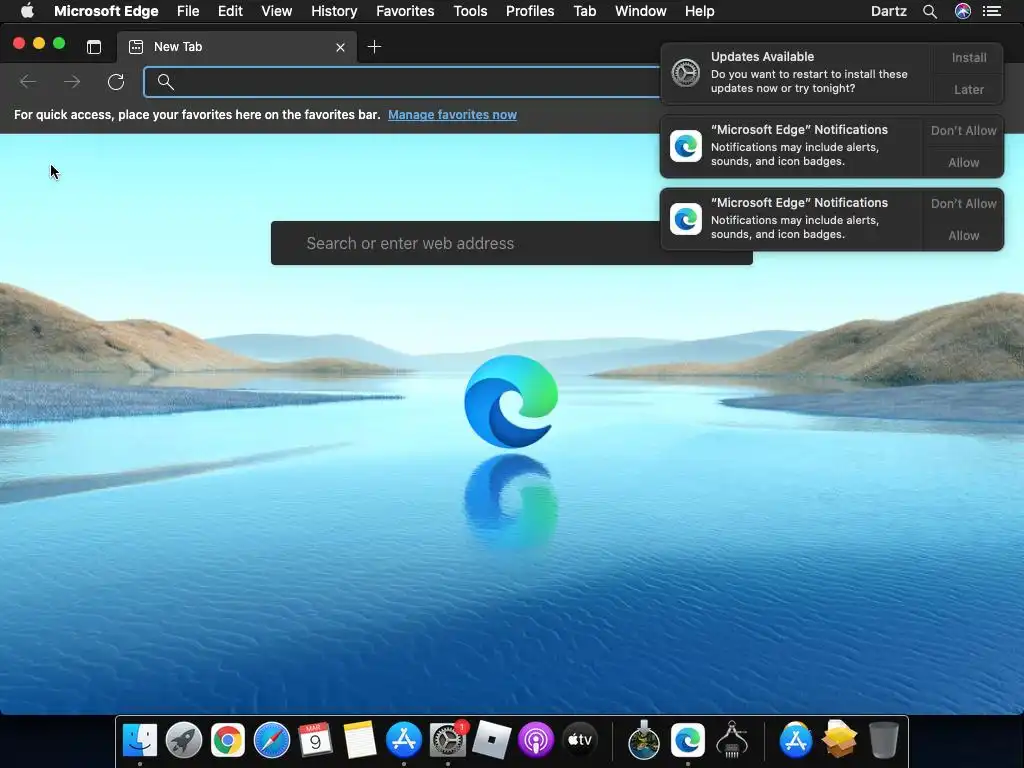Open the Help menu
Viewport: 1024px width, 768px height.
pos(699,11)
